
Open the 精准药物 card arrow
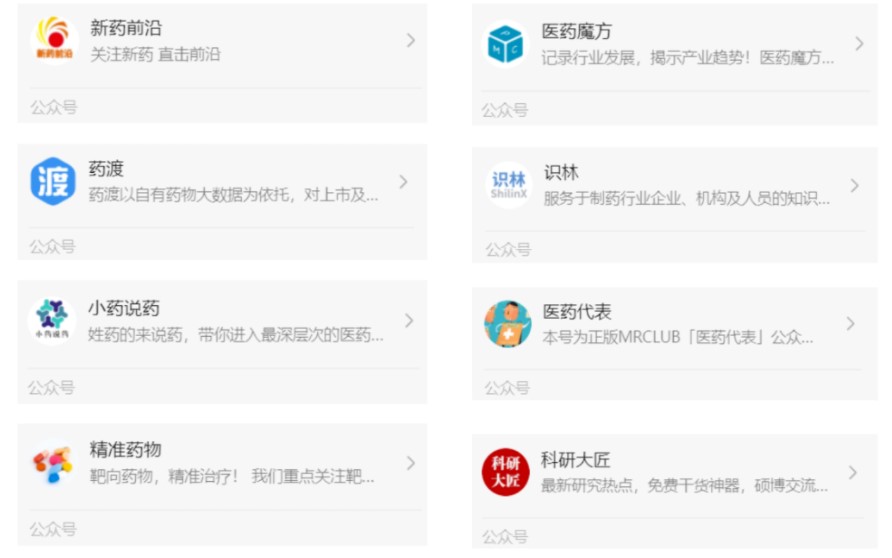pyautogui.click(x=411, y=463)
